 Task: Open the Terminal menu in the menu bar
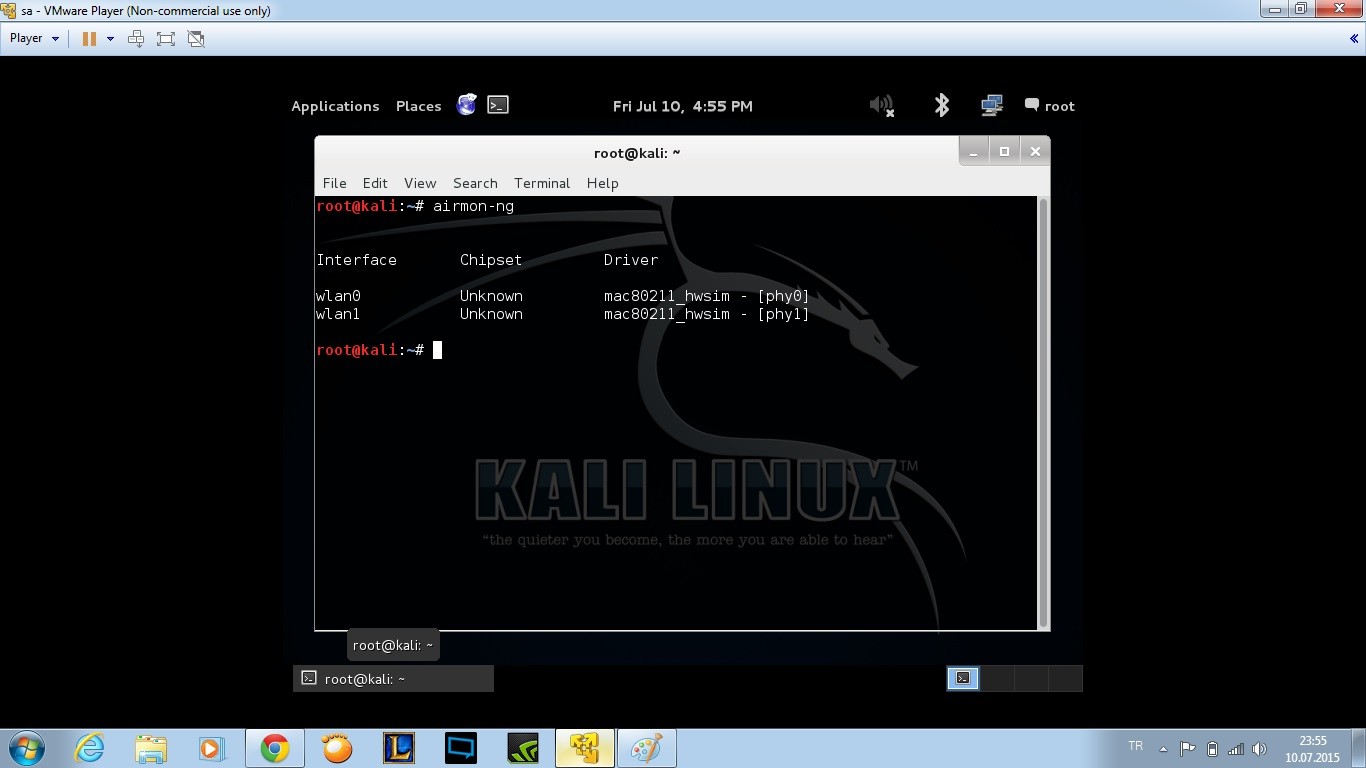(x=542, y=183)
